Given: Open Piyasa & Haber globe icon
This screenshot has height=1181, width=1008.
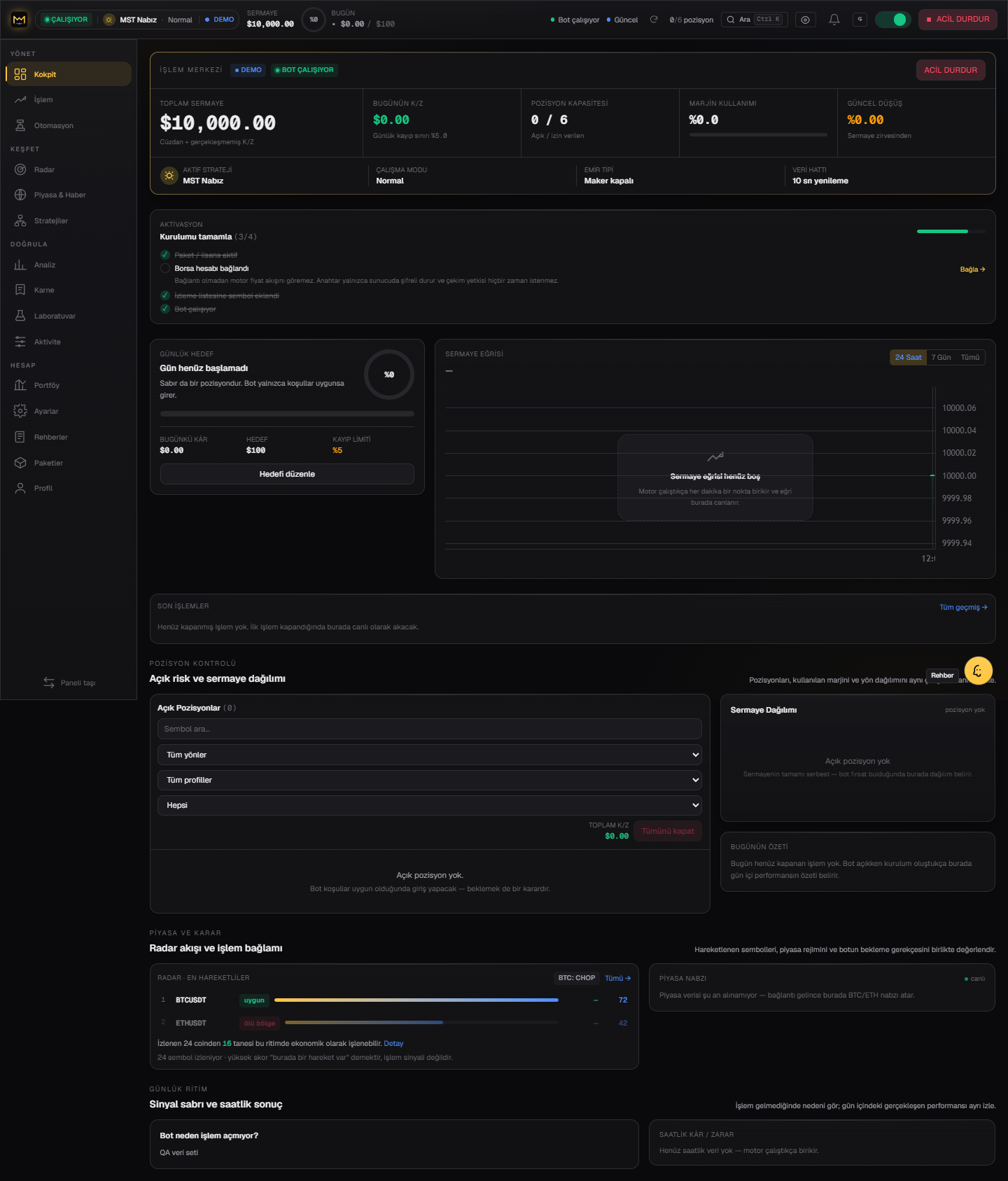Looking at the screenshot, I should 20,195.
